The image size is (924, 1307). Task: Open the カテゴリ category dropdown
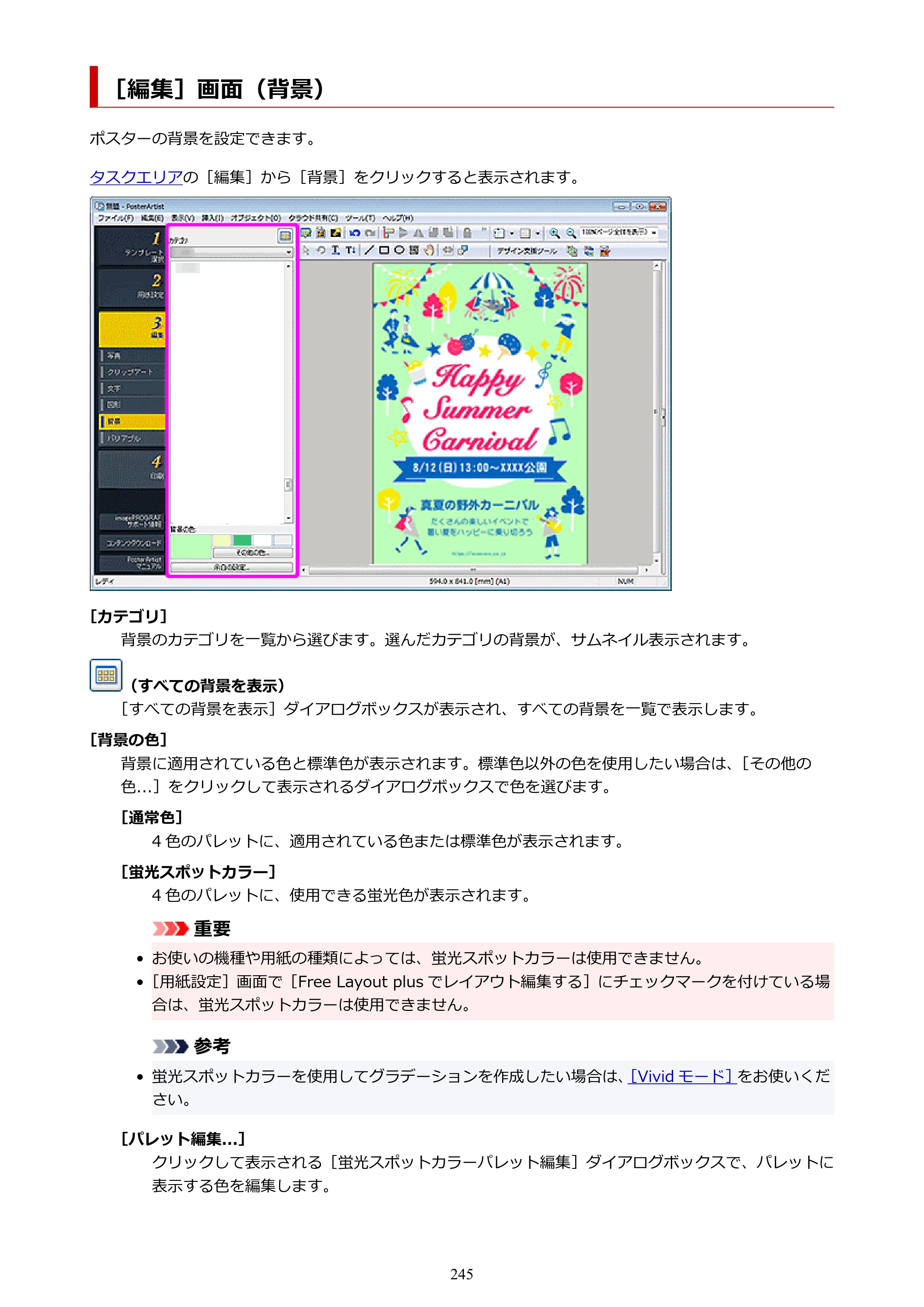[231, 252]
